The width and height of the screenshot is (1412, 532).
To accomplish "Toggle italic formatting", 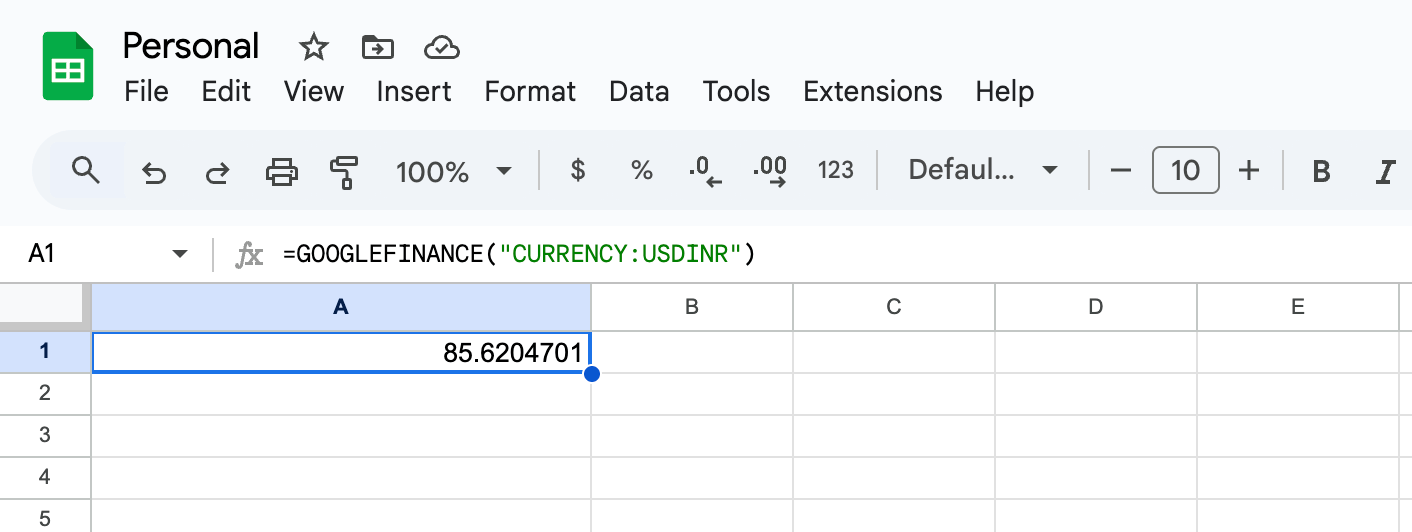I will coord(1385,172).
